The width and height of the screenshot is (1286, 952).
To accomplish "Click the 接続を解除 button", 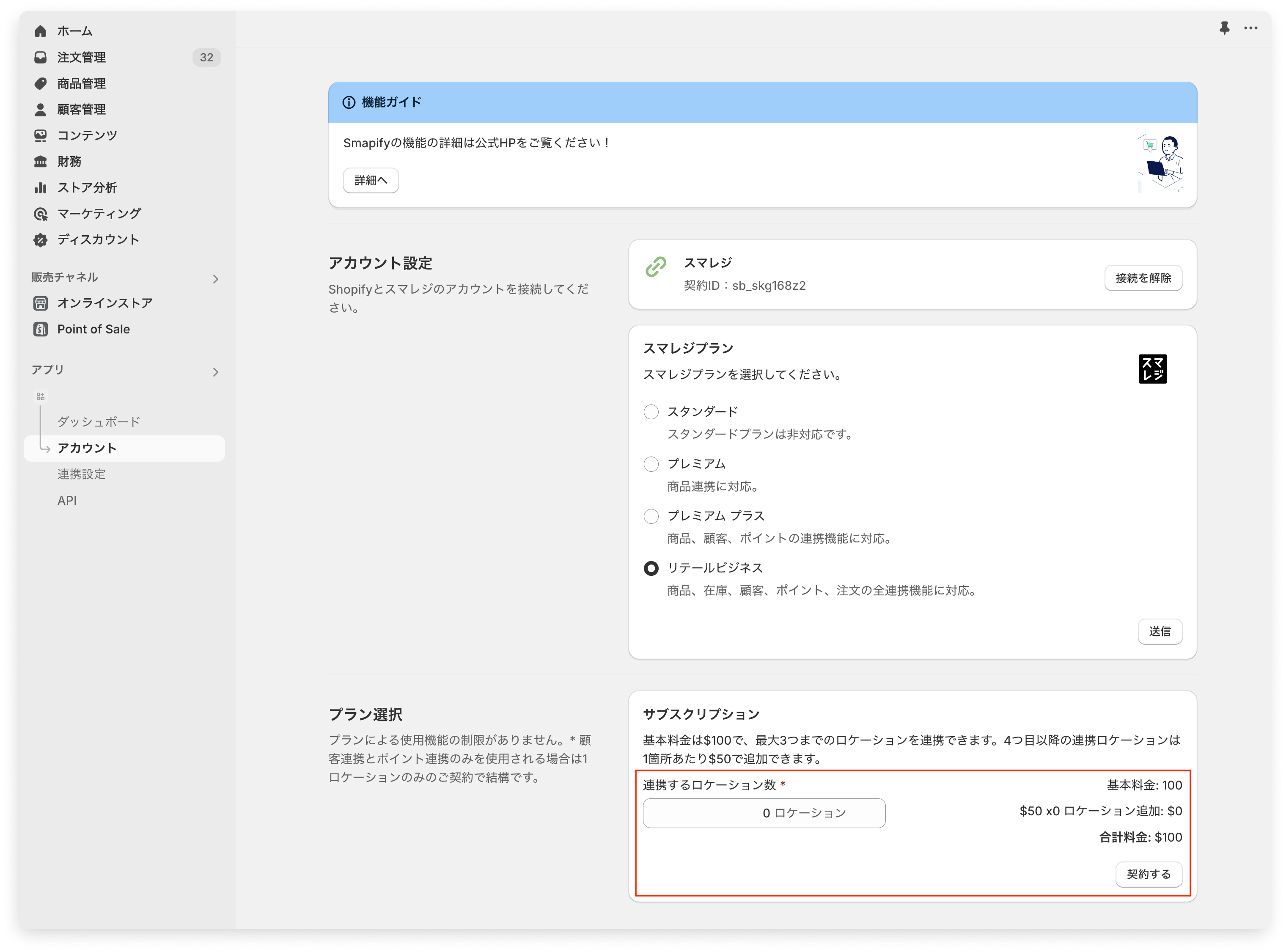I will point(1143,278).
